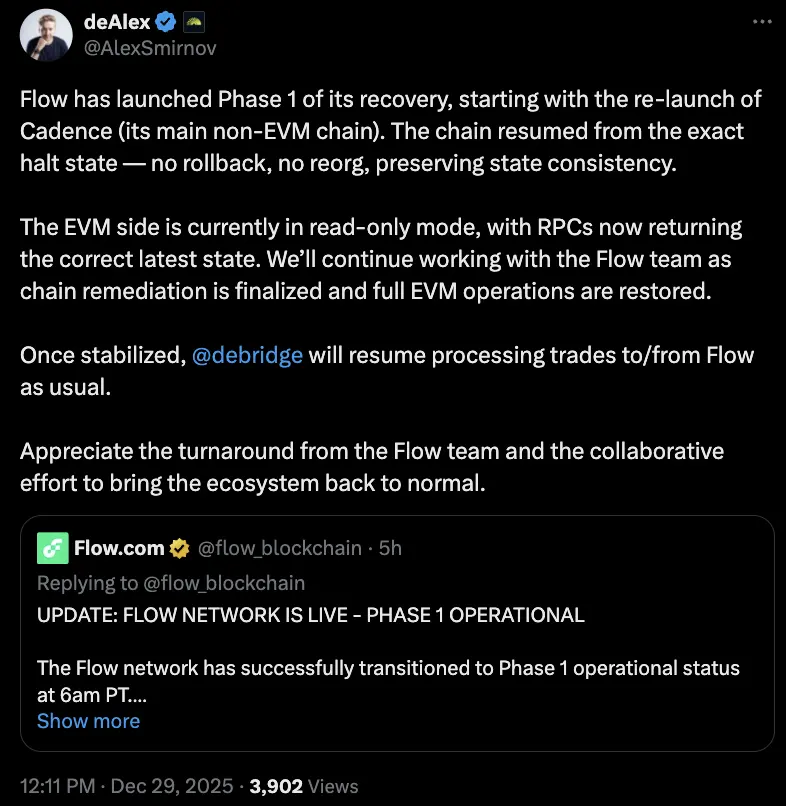Expand the quoted tweet with Show more
The image size is (786, 806).
coord(88,721)
